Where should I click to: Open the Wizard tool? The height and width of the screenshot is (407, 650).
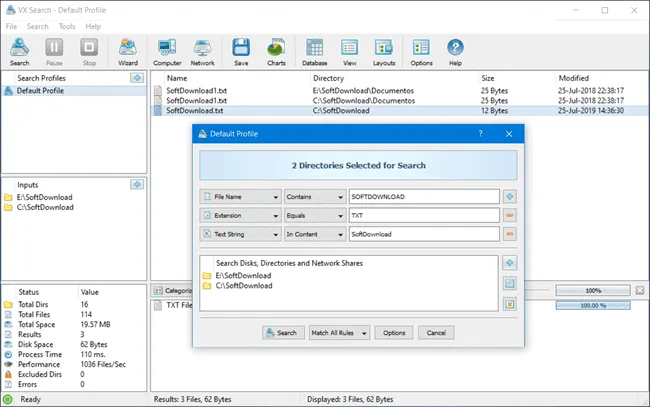[128, 52]
